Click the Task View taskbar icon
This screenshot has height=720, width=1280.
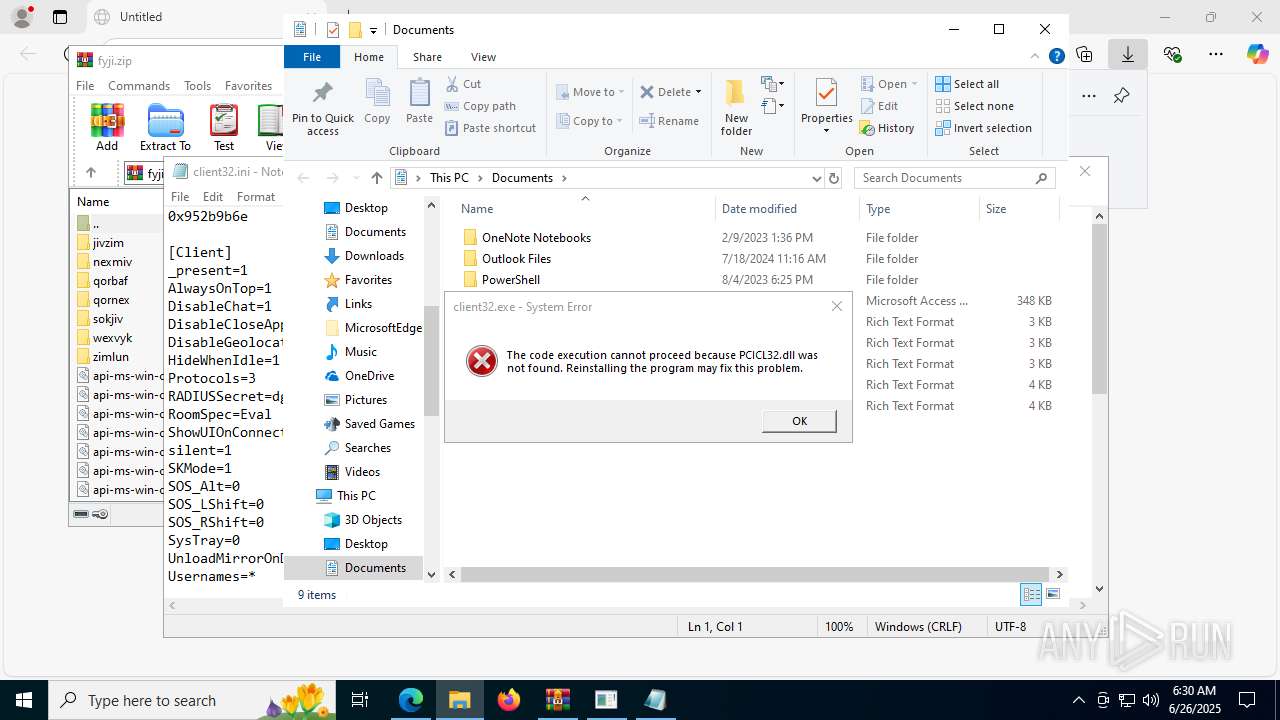[x=361, y=700]
